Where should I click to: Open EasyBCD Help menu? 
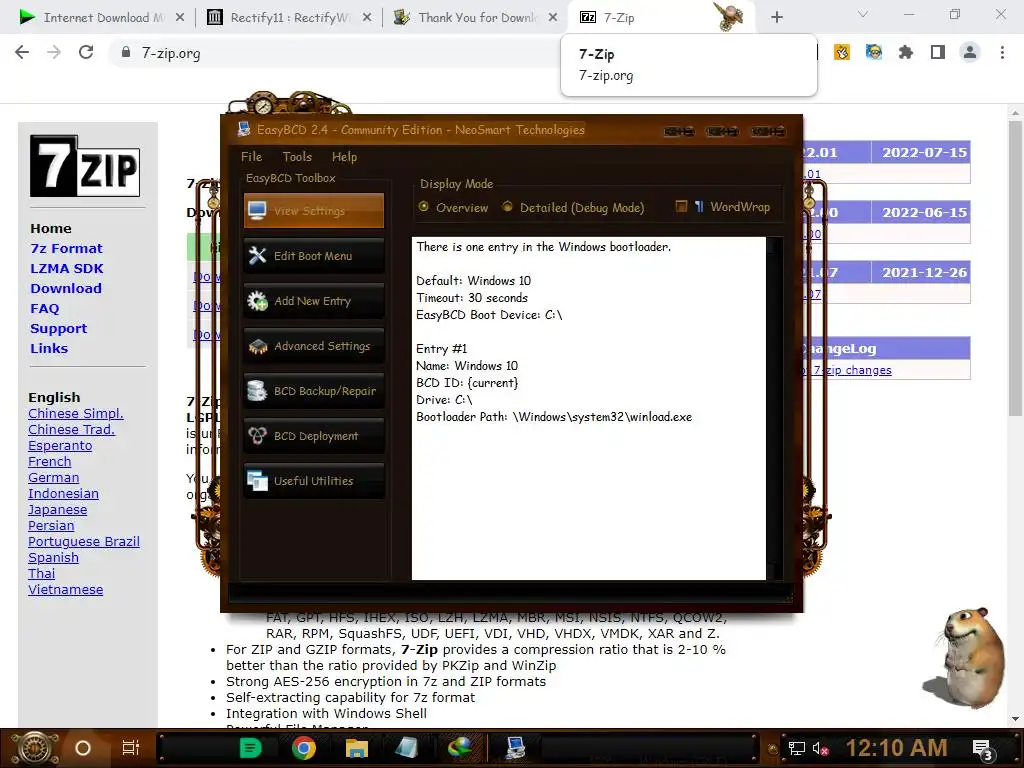[344, 157]
